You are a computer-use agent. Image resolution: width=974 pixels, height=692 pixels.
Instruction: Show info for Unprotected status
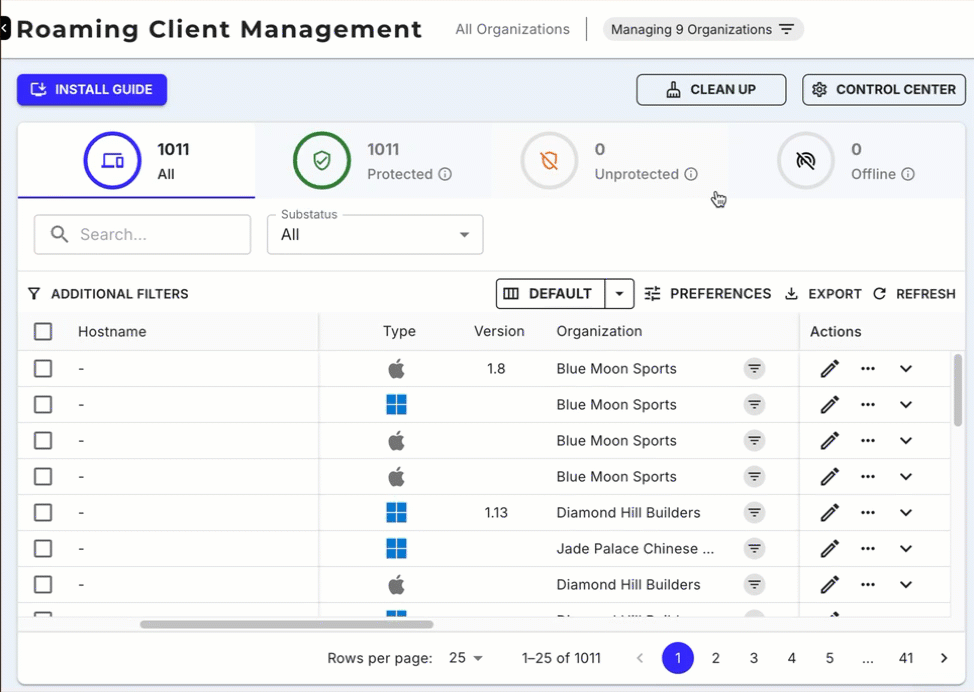(691, 174)
